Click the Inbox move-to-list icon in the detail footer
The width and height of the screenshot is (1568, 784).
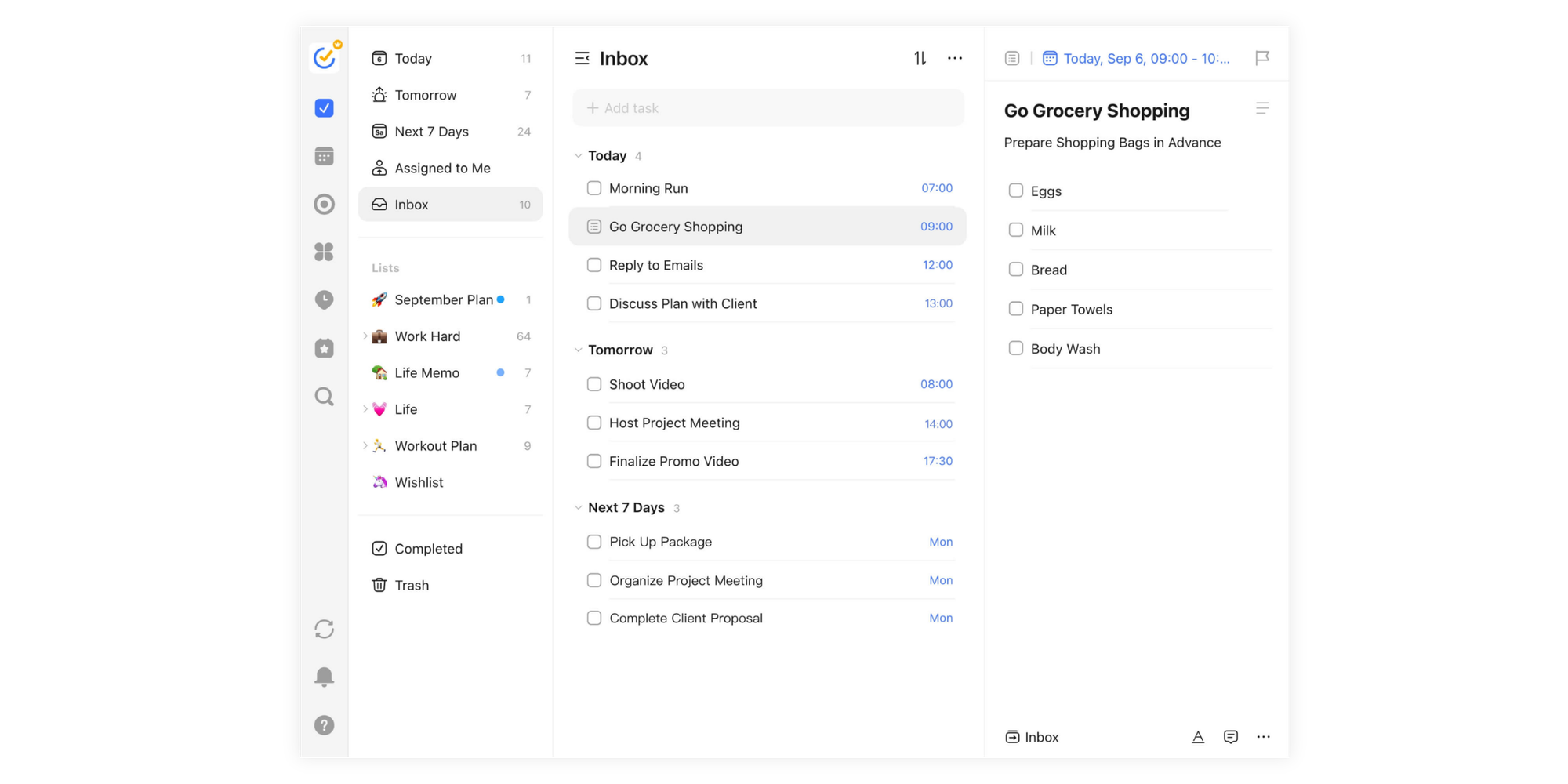1013,737
